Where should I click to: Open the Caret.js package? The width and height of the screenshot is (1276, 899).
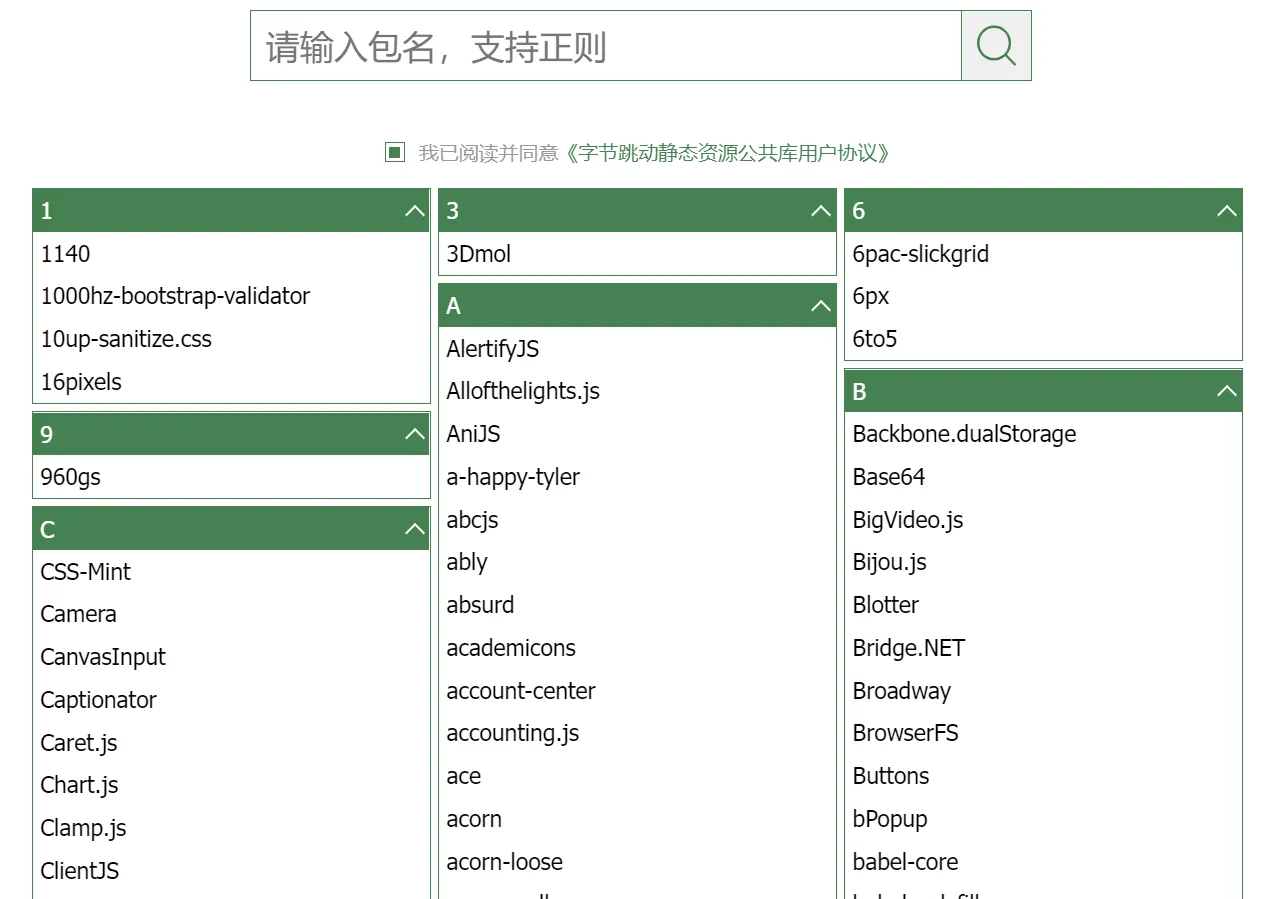click(x=79, y=743)
